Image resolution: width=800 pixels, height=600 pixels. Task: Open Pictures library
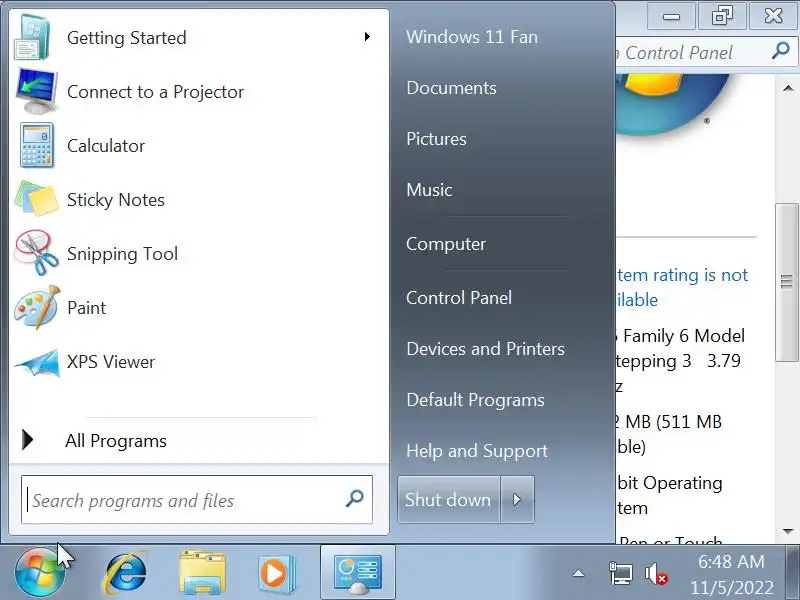tap(436, 139)
